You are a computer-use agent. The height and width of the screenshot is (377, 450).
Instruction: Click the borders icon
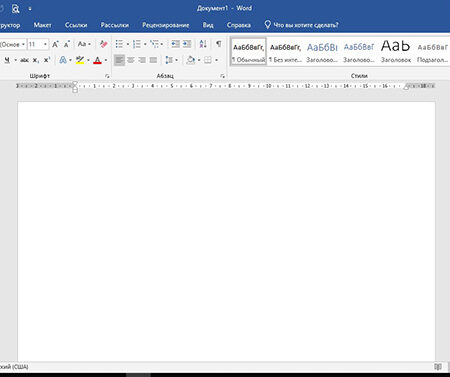[208, 60]
